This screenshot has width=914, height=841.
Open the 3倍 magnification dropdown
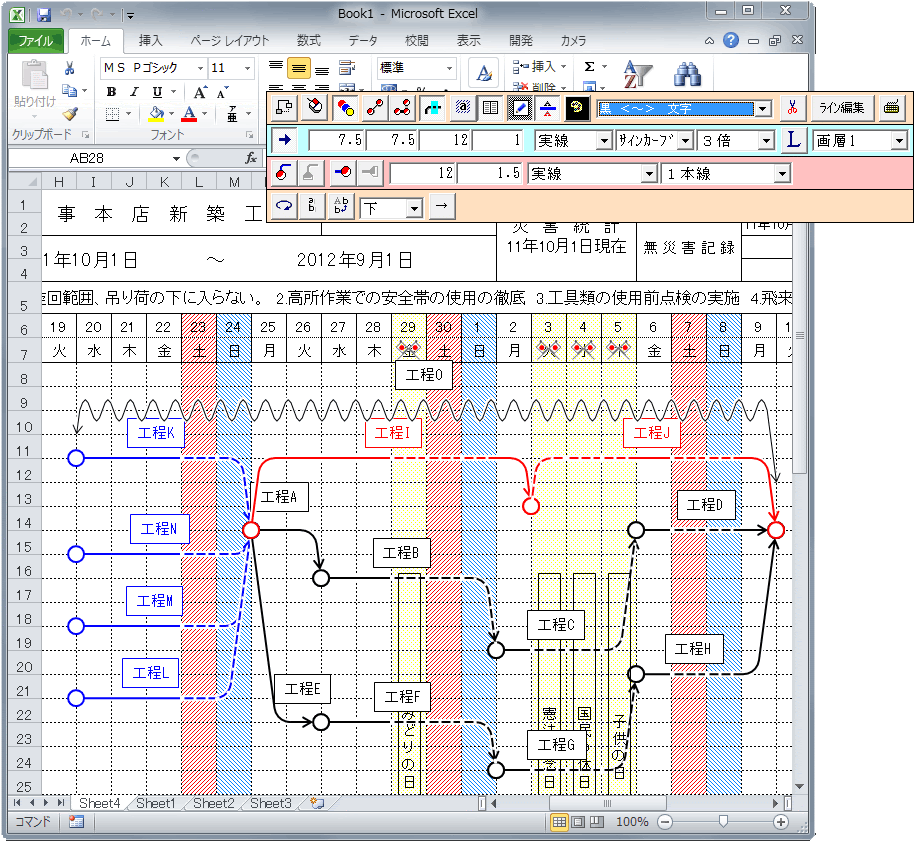coord(766,140)
